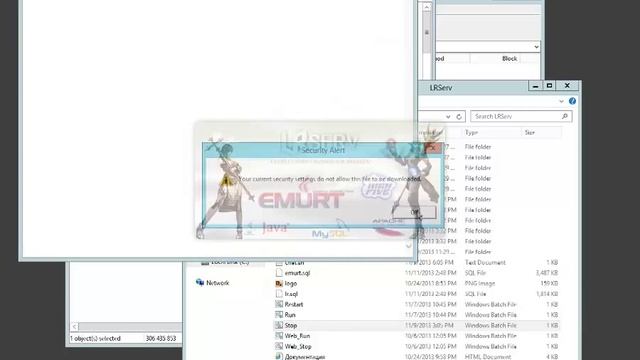Image resolution: width=640 pixels, height=360 pixels.
Task: Click the 3,487 KB size cell
Action: 547,273
